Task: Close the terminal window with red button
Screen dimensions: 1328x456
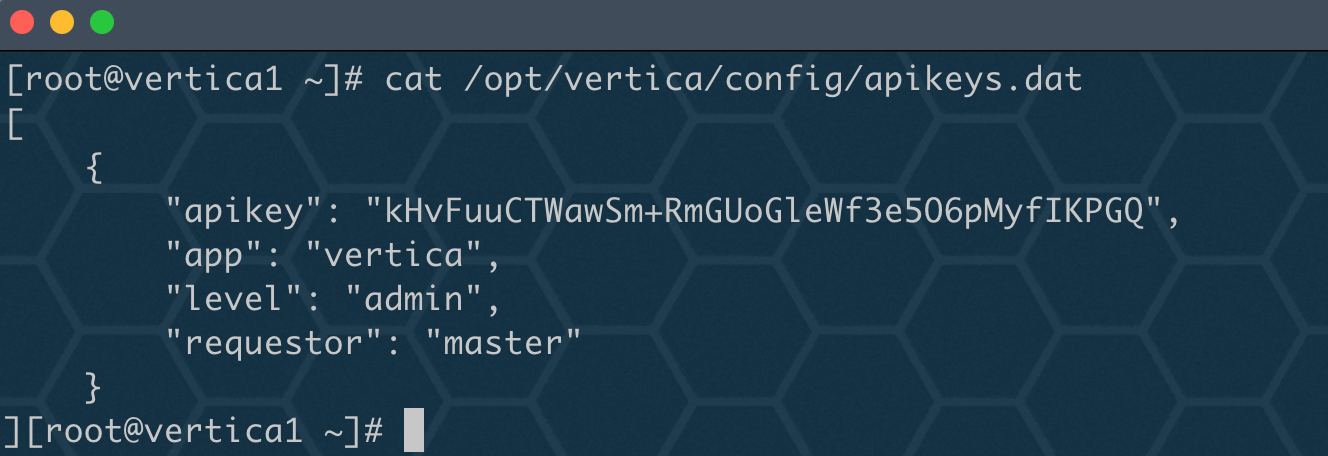Action: point(21,21)
